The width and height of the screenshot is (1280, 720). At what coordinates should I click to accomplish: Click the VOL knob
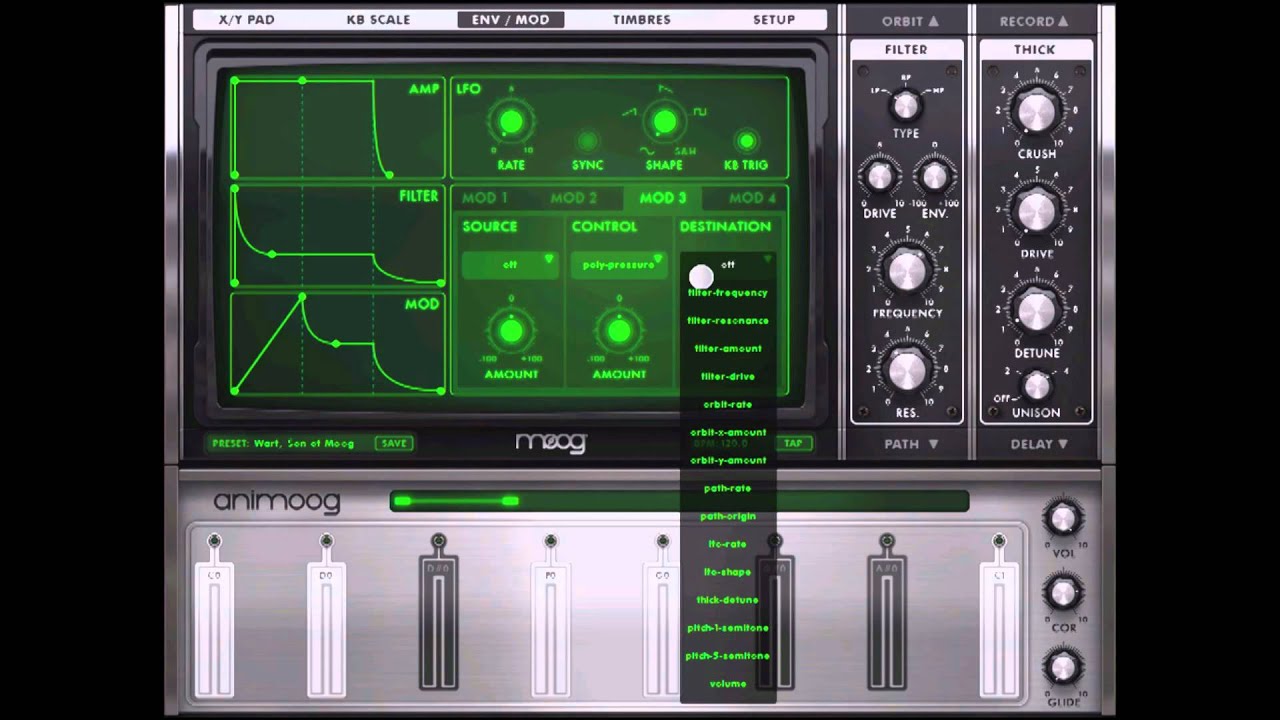[1063, 518]
